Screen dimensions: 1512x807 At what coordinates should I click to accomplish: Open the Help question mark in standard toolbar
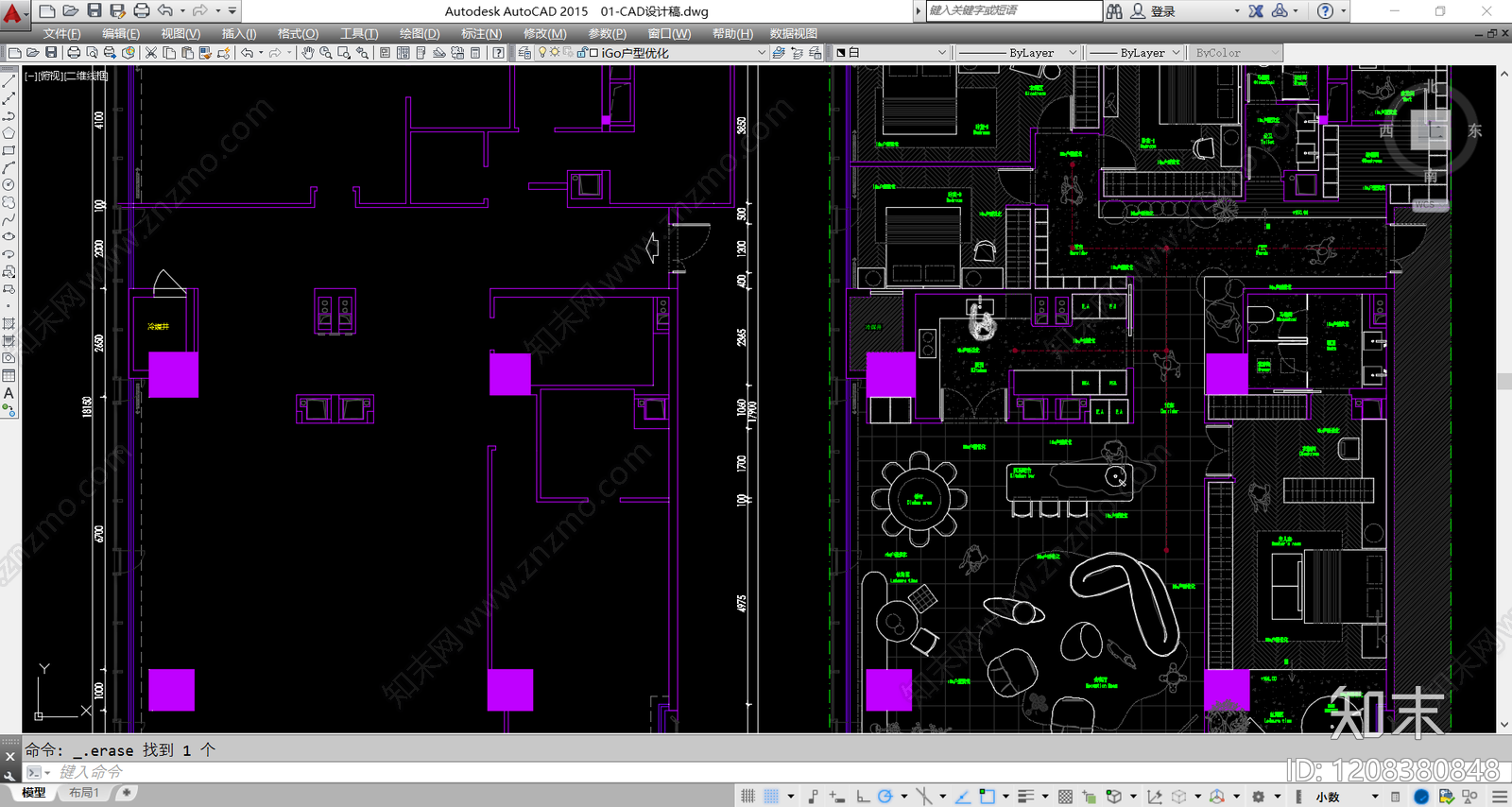pos(498,53)
